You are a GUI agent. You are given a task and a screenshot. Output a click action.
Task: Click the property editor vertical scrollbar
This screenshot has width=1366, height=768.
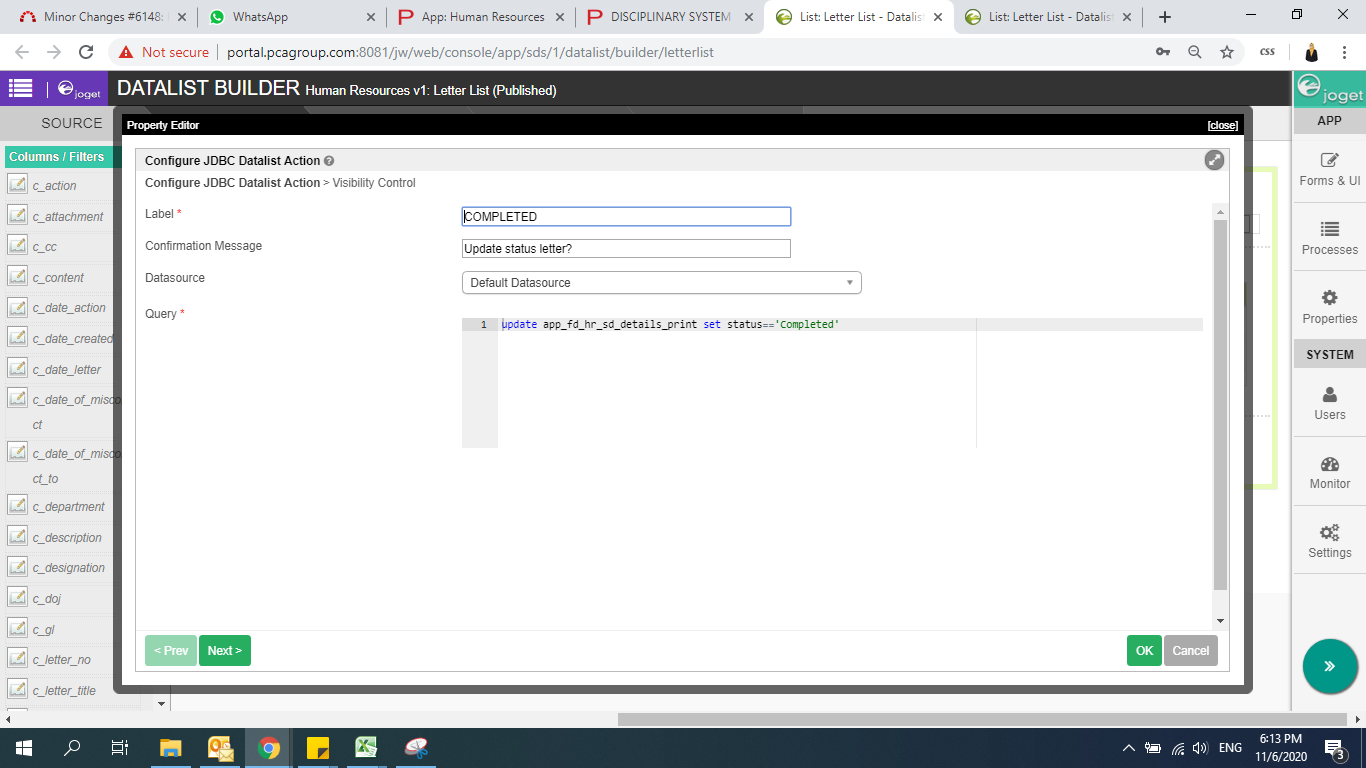pyautogui.click(x=1220, y=405)
